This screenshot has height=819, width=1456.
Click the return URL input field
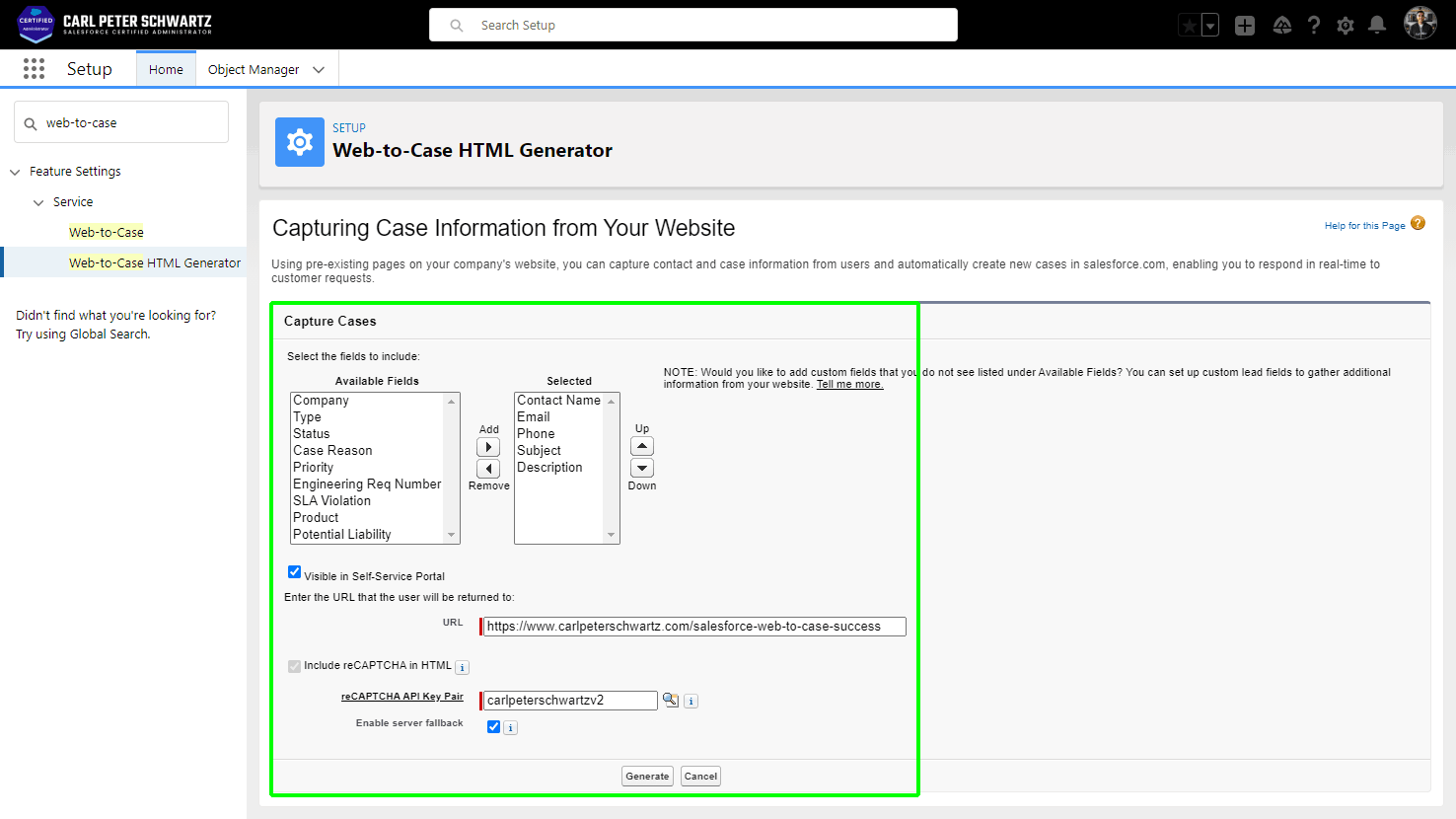[694, 627]
